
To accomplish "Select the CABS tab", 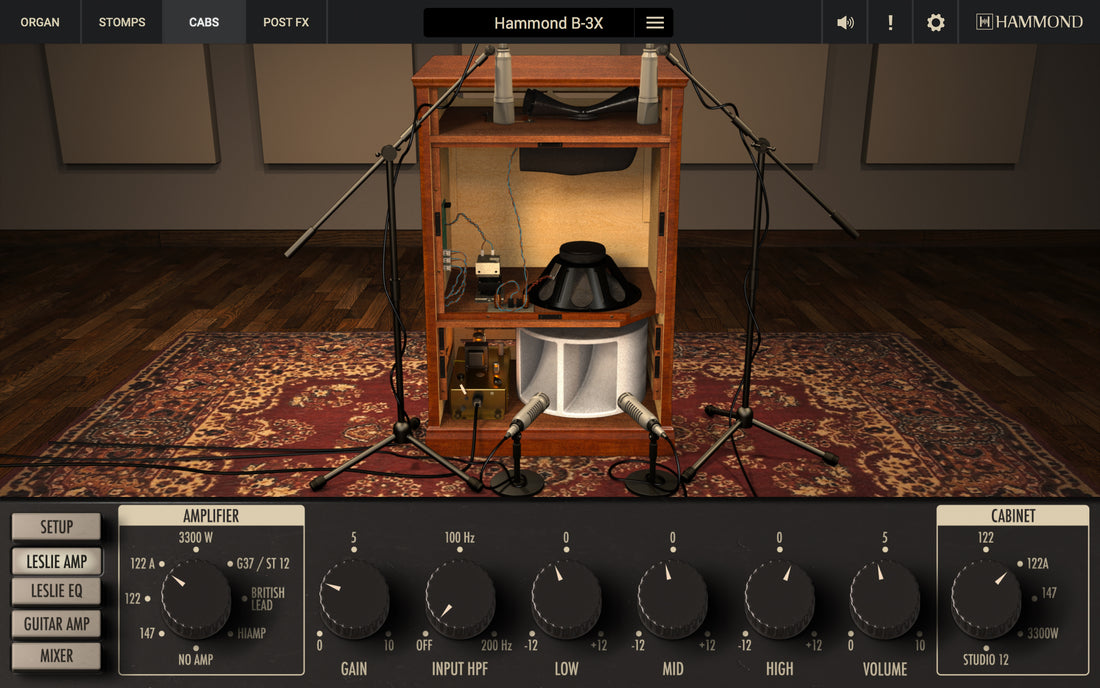I will [x=203, y=22].
